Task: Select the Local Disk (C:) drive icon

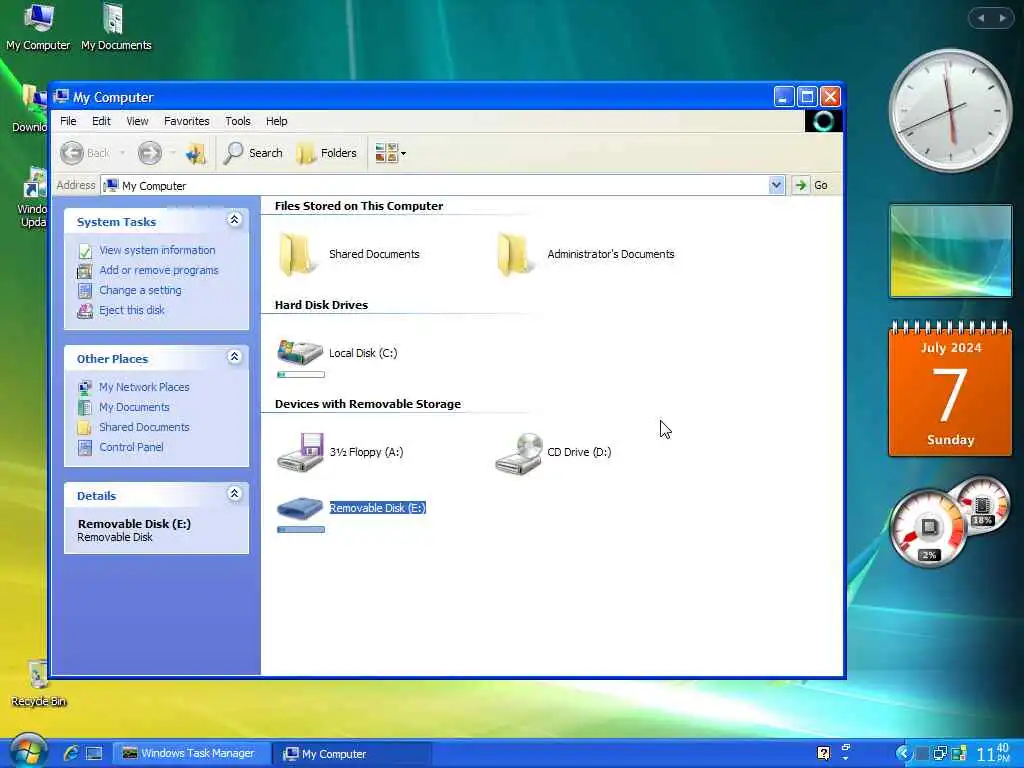Action: coord(300,352)
